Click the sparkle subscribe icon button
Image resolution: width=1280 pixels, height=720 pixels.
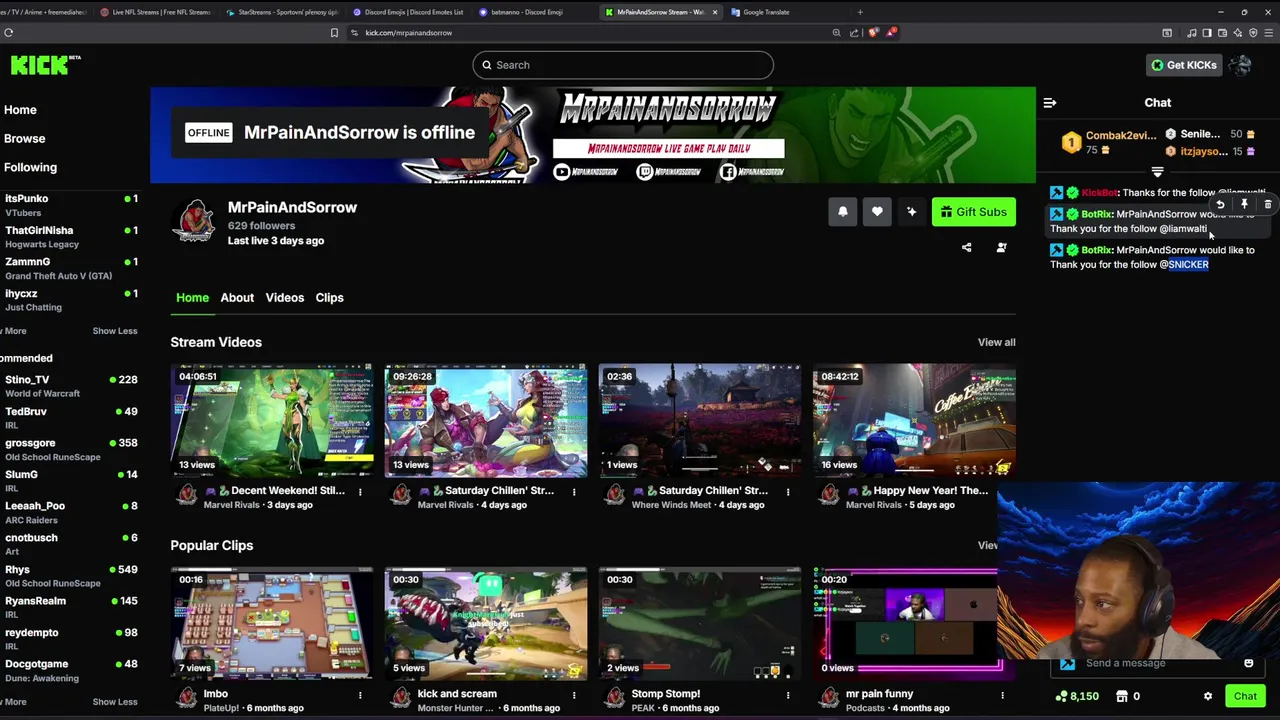coord(911,212)
